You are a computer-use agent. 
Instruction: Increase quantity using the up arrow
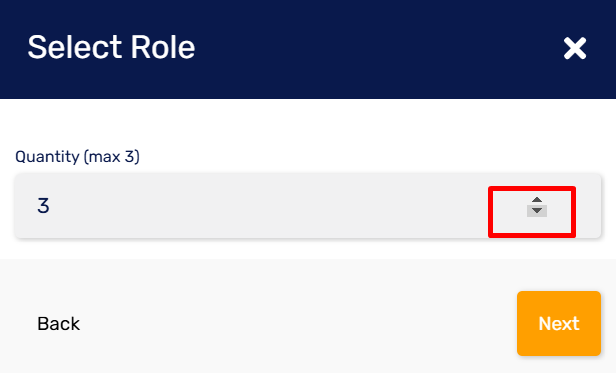click(537, 200)
